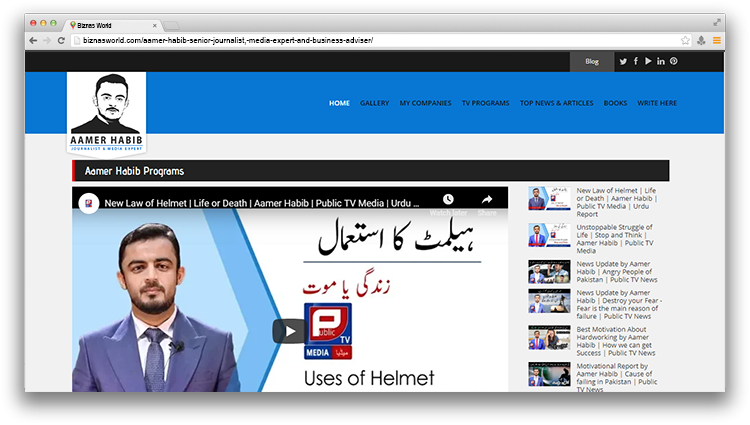Open the BOOKS menu item
Viewport: 750px width, 425px height.
pos(615,103)
